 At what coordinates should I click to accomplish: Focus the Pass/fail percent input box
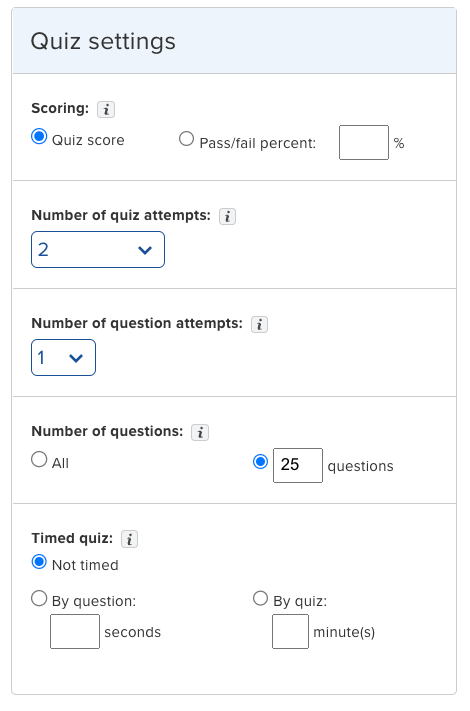(364, 142)
